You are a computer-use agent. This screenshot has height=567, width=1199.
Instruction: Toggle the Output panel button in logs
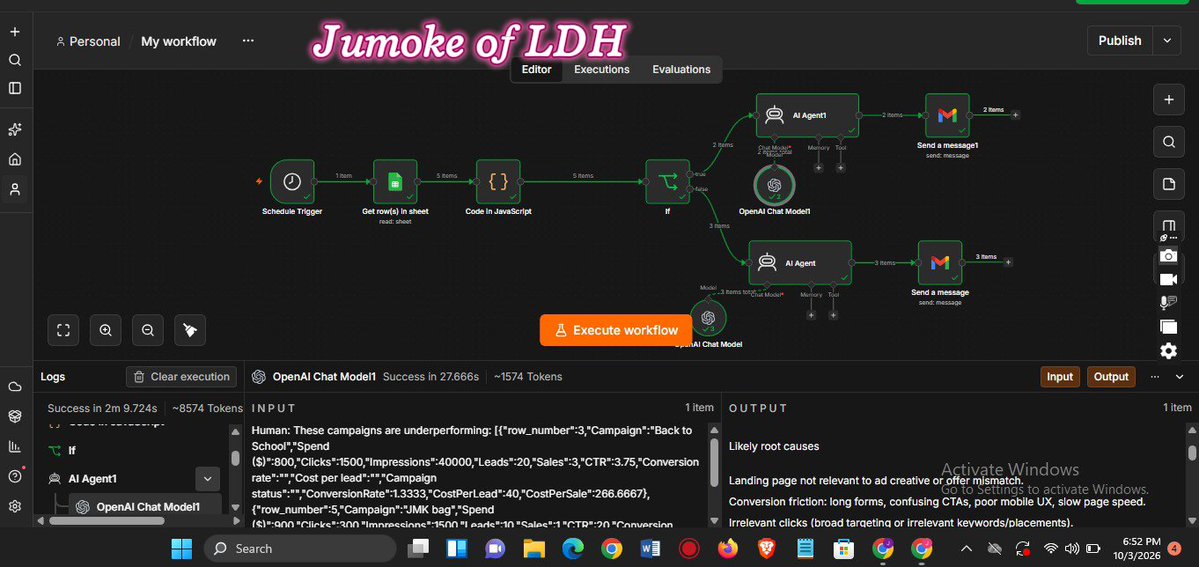click(x=1111, y=376)
